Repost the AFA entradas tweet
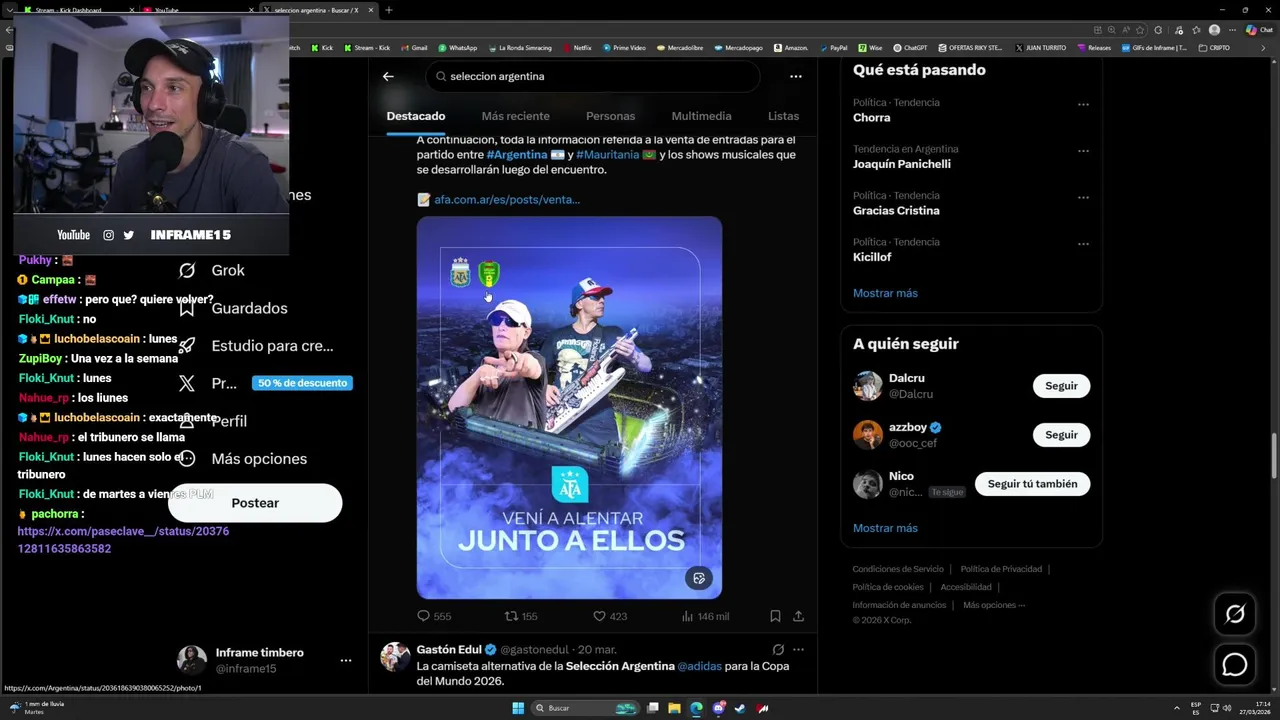 click(520, 616)
